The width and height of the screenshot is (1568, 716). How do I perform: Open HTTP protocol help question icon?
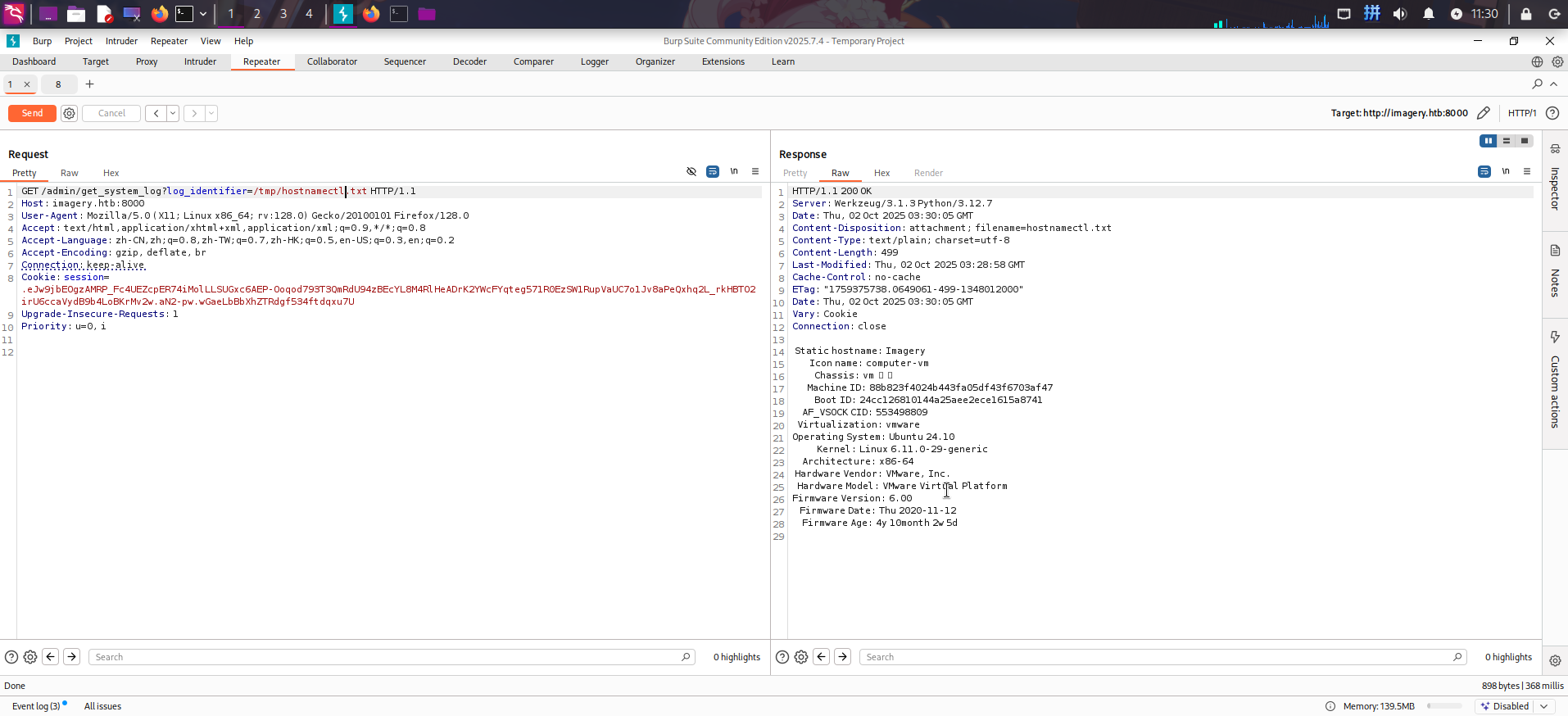coord(1552,113)
